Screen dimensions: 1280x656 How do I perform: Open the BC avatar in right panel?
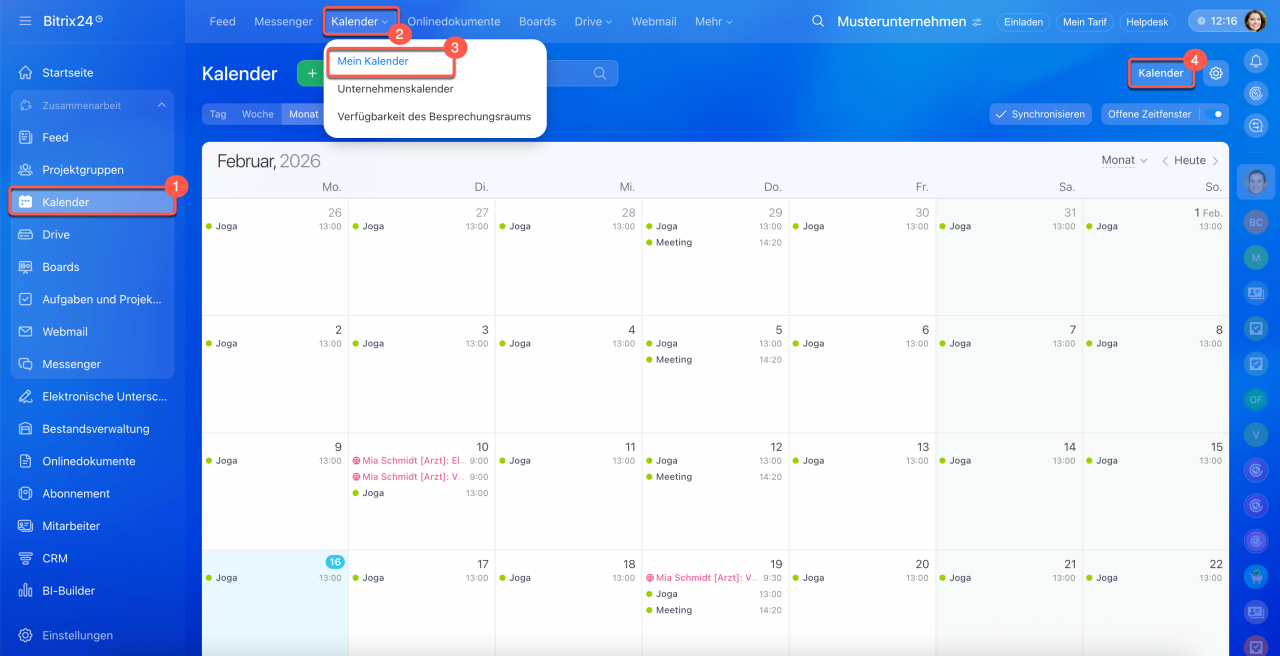[1256, 221]
